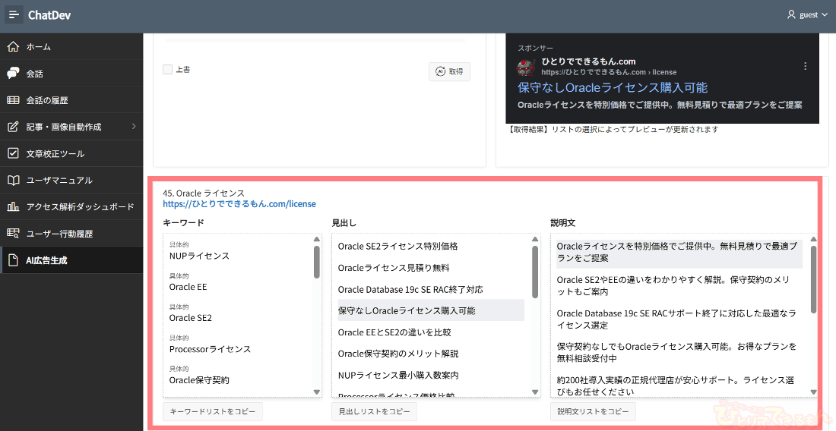This screenshot has height=431, width=836.
Task: Click the home icon in sidebar
Action: [13, 47]
